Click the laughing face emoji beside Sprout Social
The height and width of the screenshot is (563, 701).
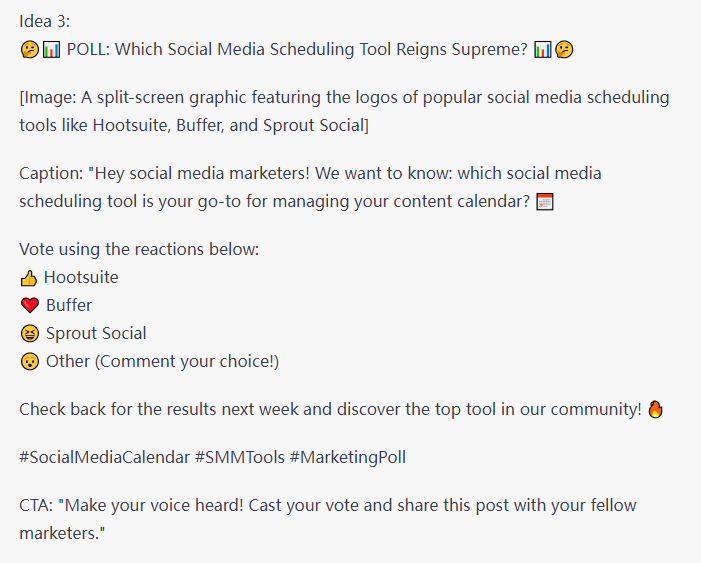coord(30,334)
